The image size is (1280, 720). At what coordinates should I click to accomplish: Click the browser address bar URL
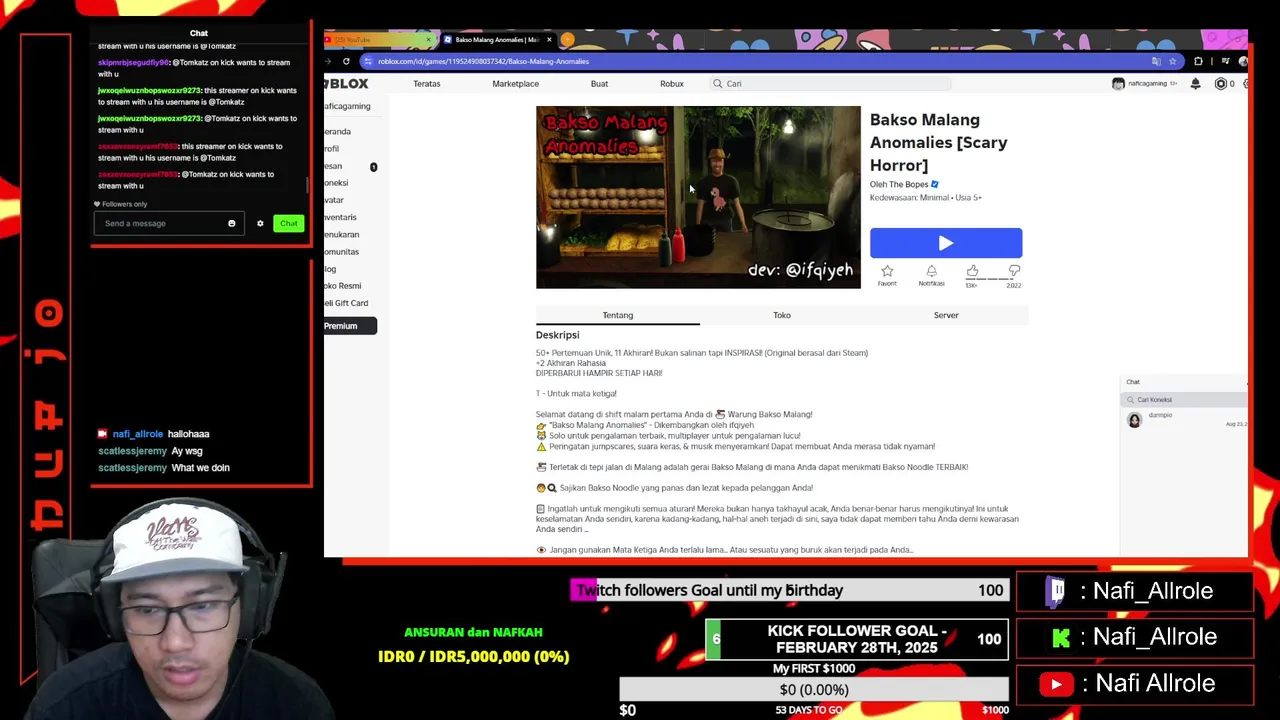click(483, 61)
